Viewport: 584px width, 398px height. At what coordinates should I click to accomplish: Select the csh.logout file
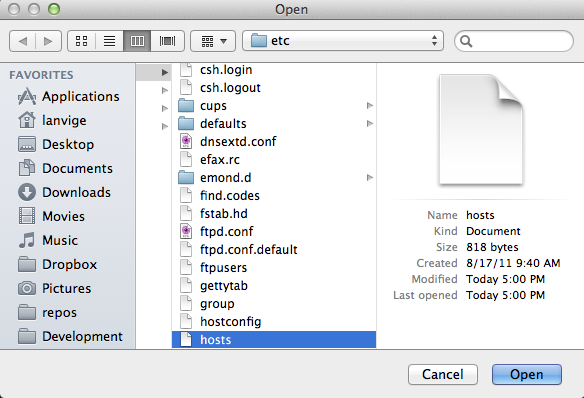click(x=274, y=88)
